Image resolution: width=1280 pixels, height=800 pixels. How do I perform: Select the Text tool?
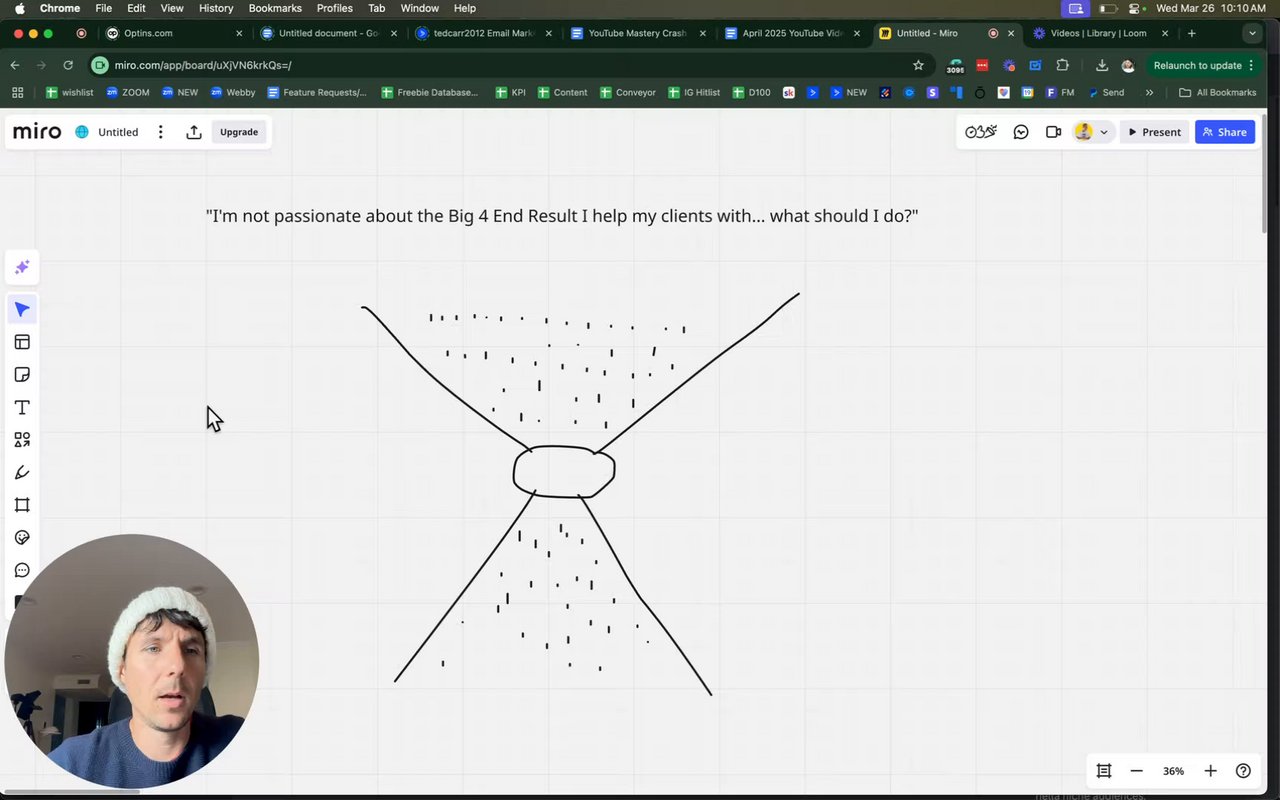(x=22, y=407)
